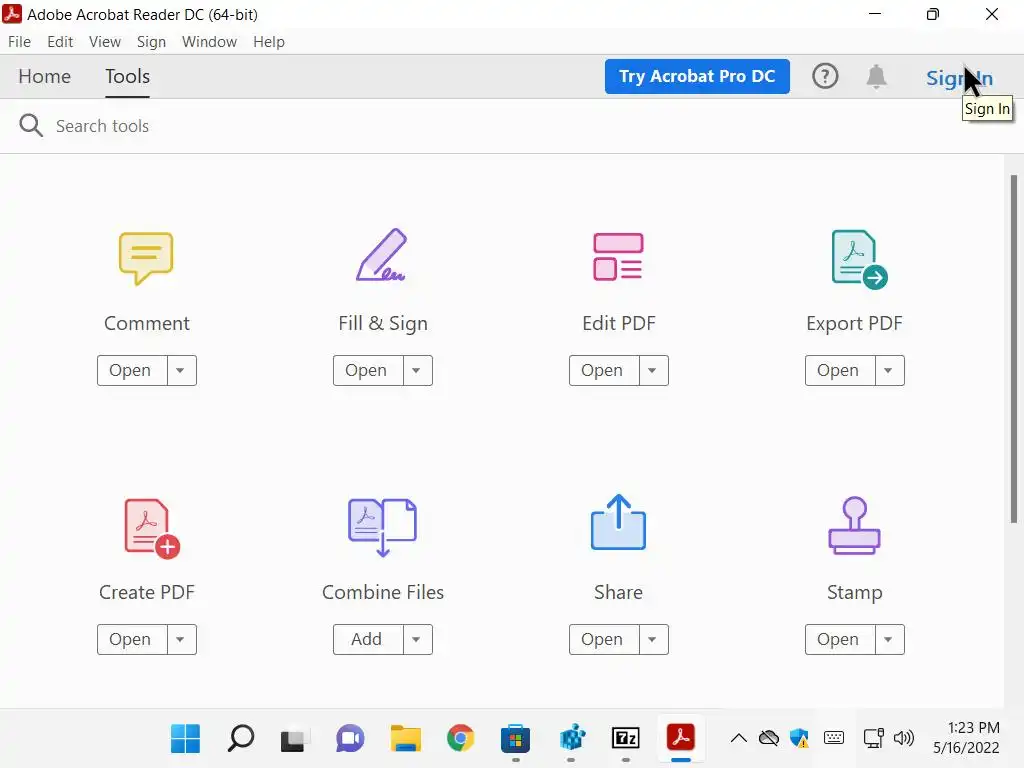Viewport: 1024px width, 768px height.
Task: Select the Tools tab
Action: click(x=127, y=76)
